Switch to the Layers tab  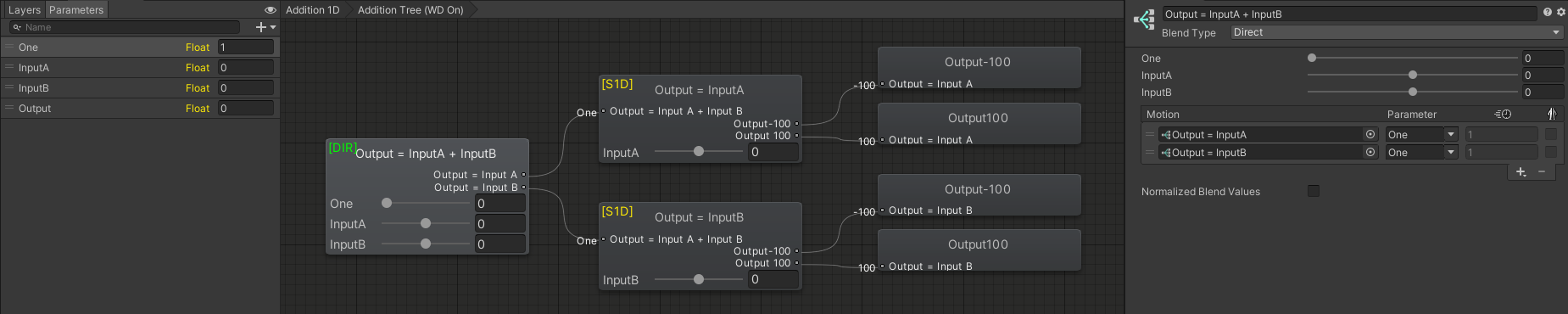[25, 10]
